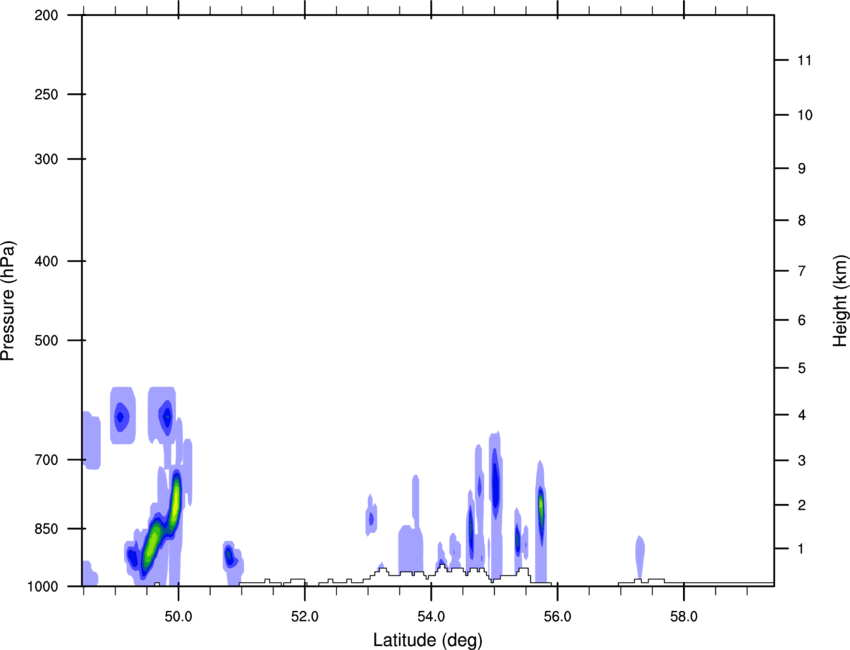Click the 'Height (km)' axis title

pos(840,301)
